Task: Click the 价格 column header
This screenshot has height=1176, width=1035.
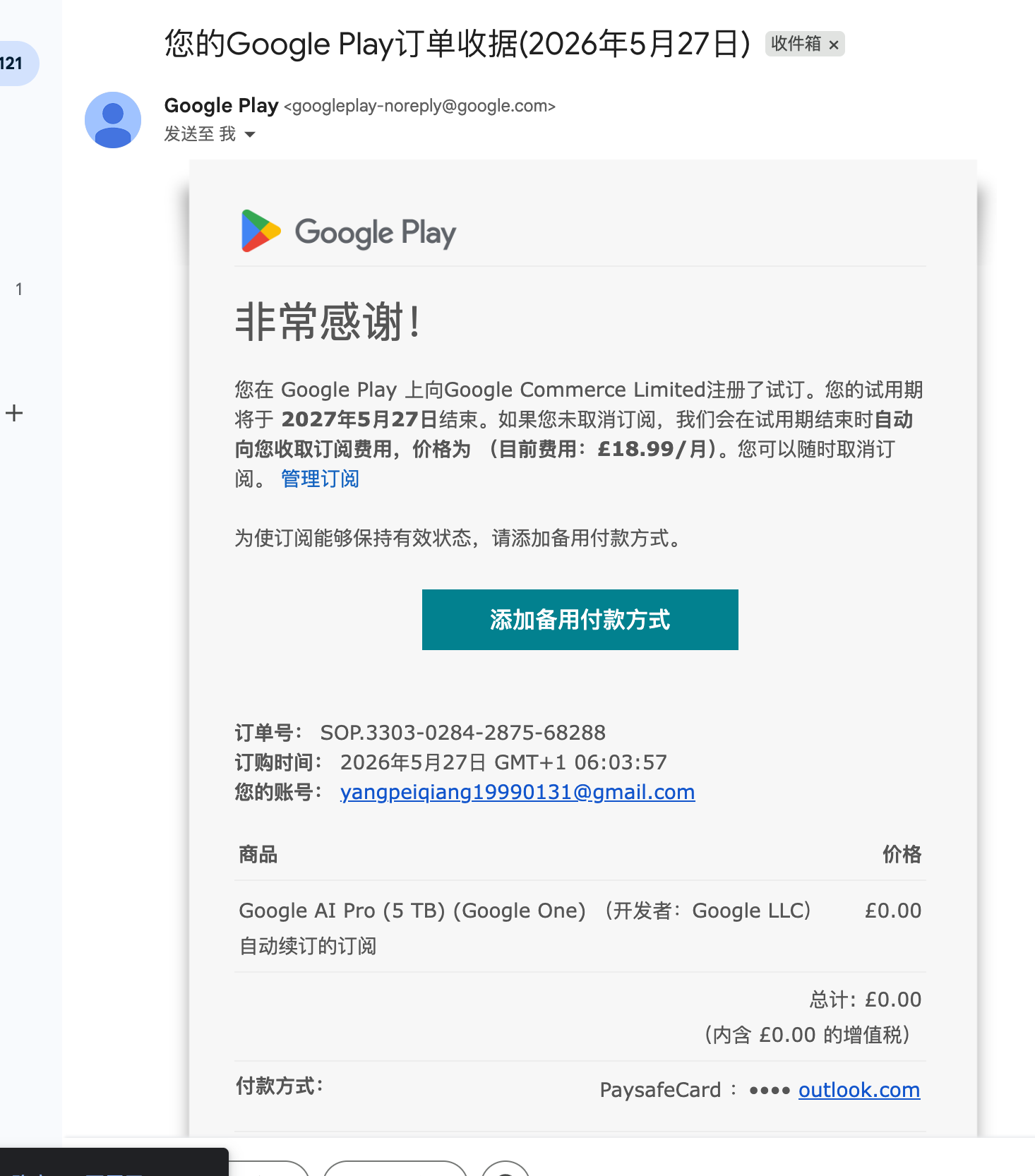Action: [902, 855]
